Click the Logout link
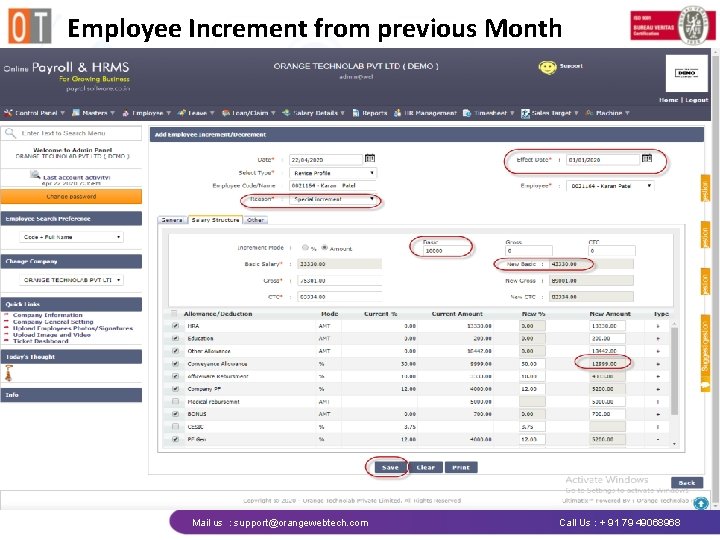This screenshot has height=540, width=720. click(697, 100)
